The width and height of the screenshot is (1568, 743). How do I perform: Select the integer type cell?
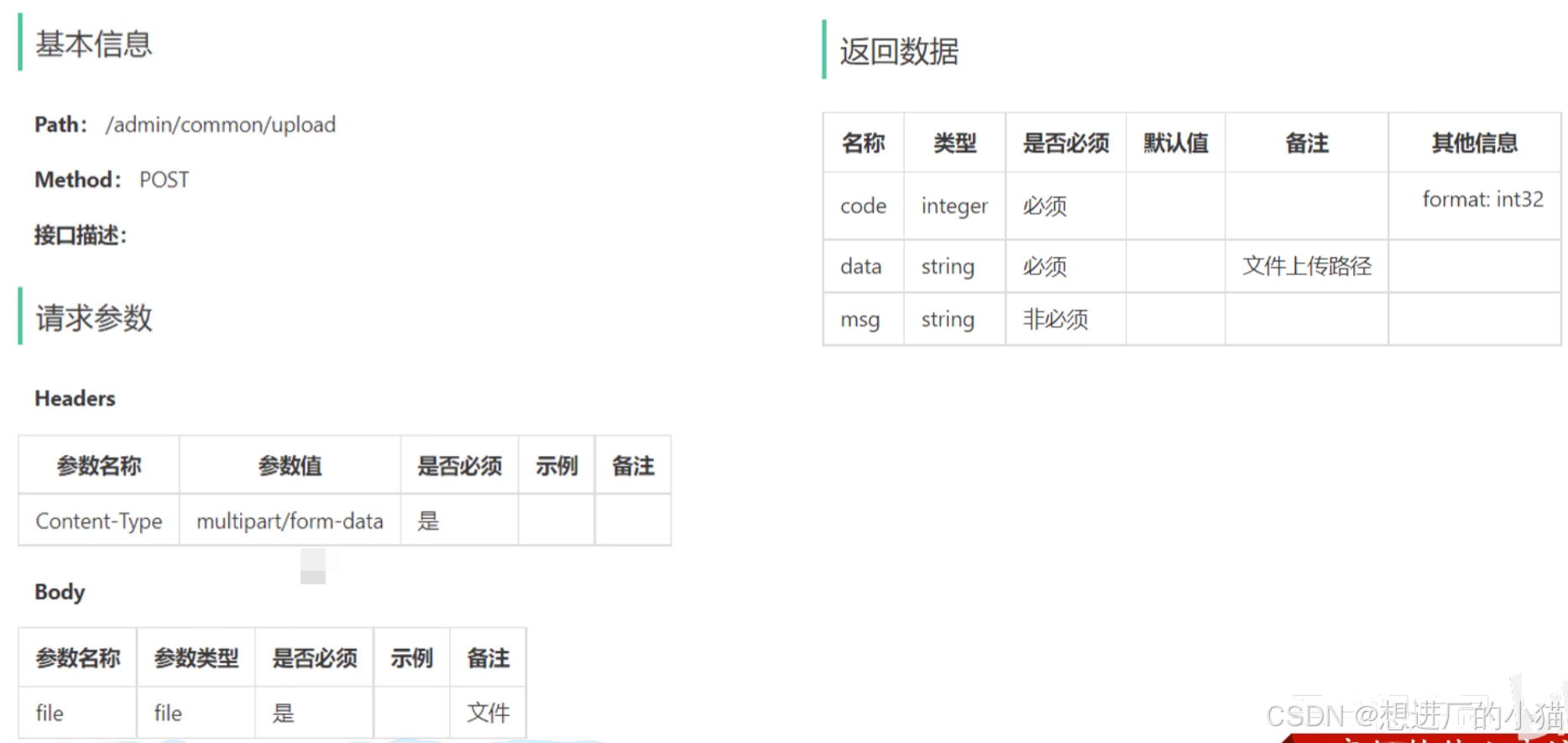(x=954, y=206)
